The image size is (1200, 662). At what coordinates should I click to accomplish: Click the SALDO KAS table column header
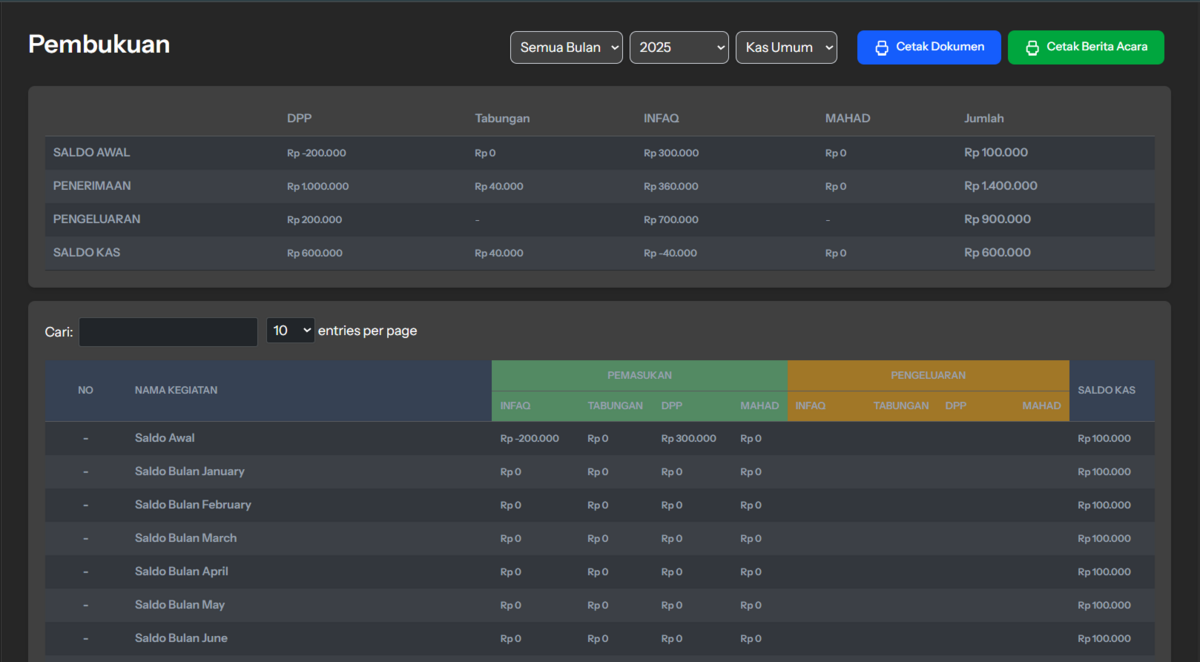[1106, 390]
